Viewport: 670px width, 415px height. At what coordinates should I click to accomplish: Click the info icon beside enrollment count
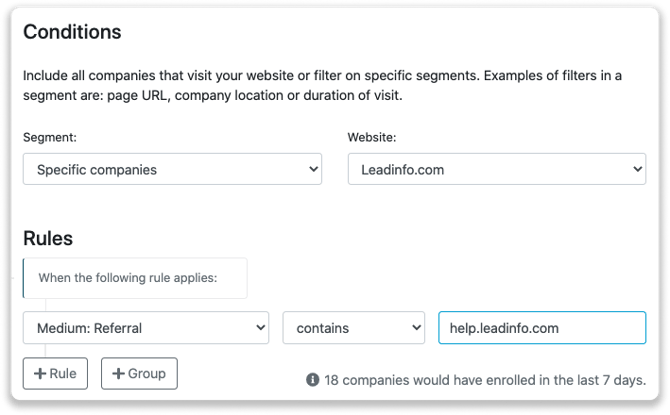[x=312, y=380]
